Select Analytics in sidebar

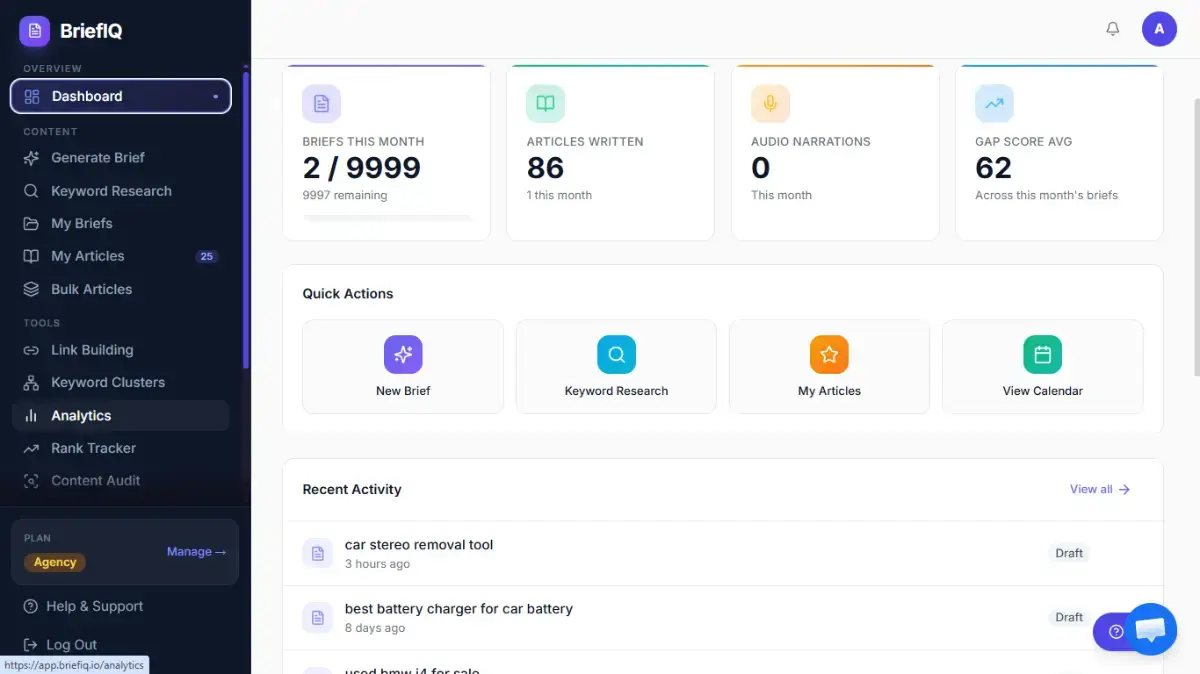click(x=121, y=416)
